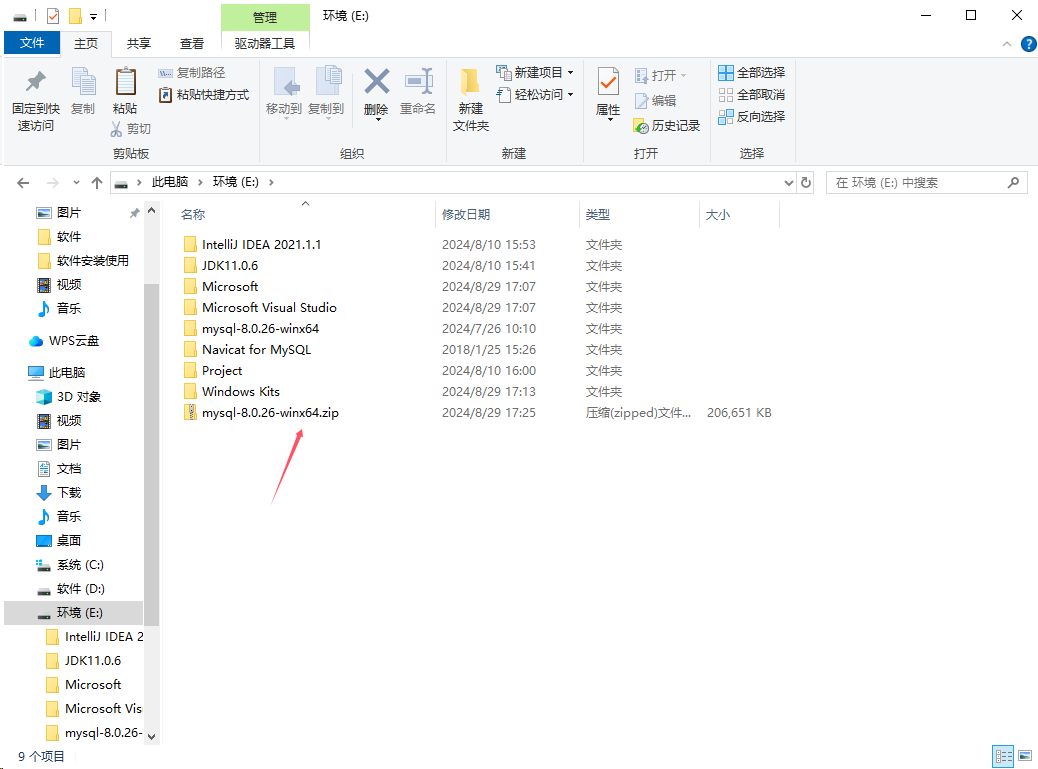Click Invert selection (反向选择)
Image resolution: width=1038 pixels, height=769 pixels.
(751, 116)
